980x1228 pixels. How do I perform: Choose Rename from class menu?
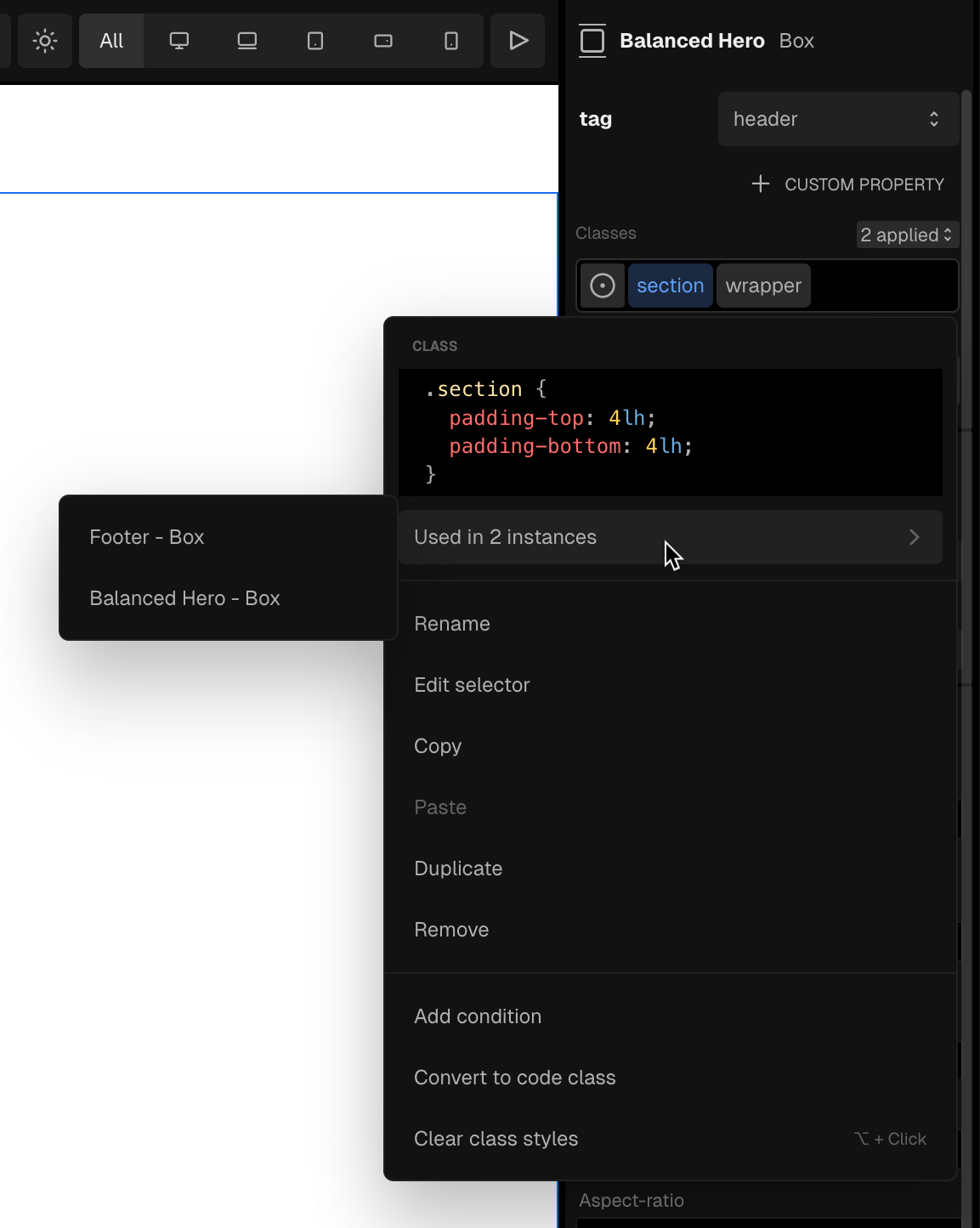(671, 624)
